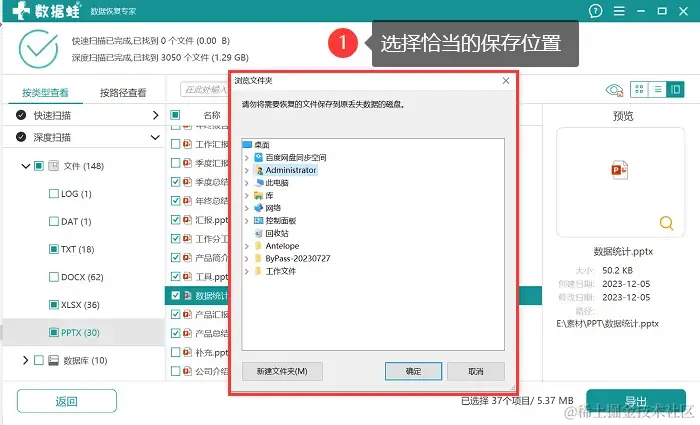The width and height of the screenshot is (700, 425).
Task: Select the 数据统计 highlighted file row
Action: tap(197, 296)
